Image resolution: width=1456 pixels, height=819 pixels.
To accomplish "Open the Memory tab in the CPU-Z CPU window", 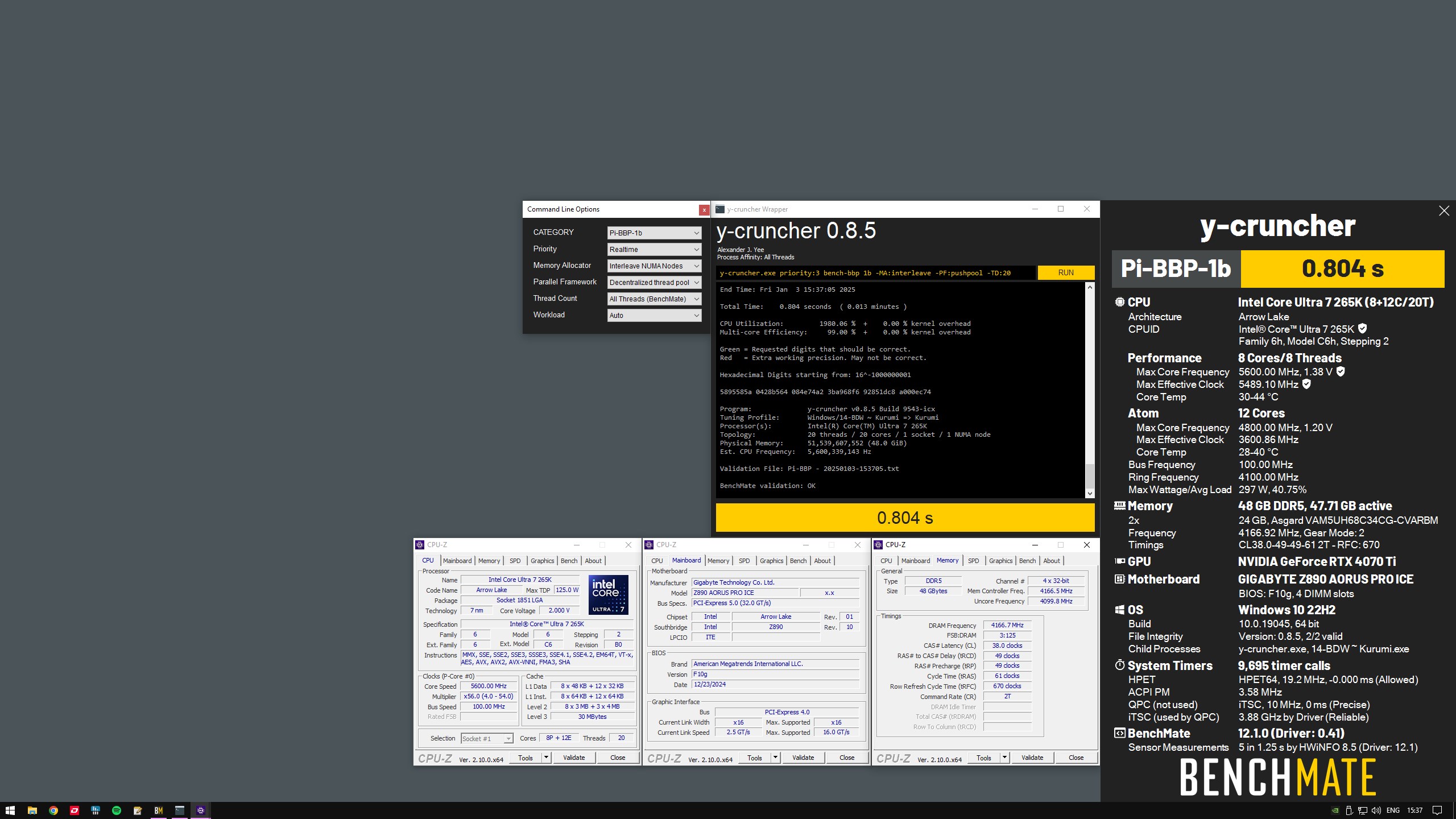I will click(x=489, y=561).
